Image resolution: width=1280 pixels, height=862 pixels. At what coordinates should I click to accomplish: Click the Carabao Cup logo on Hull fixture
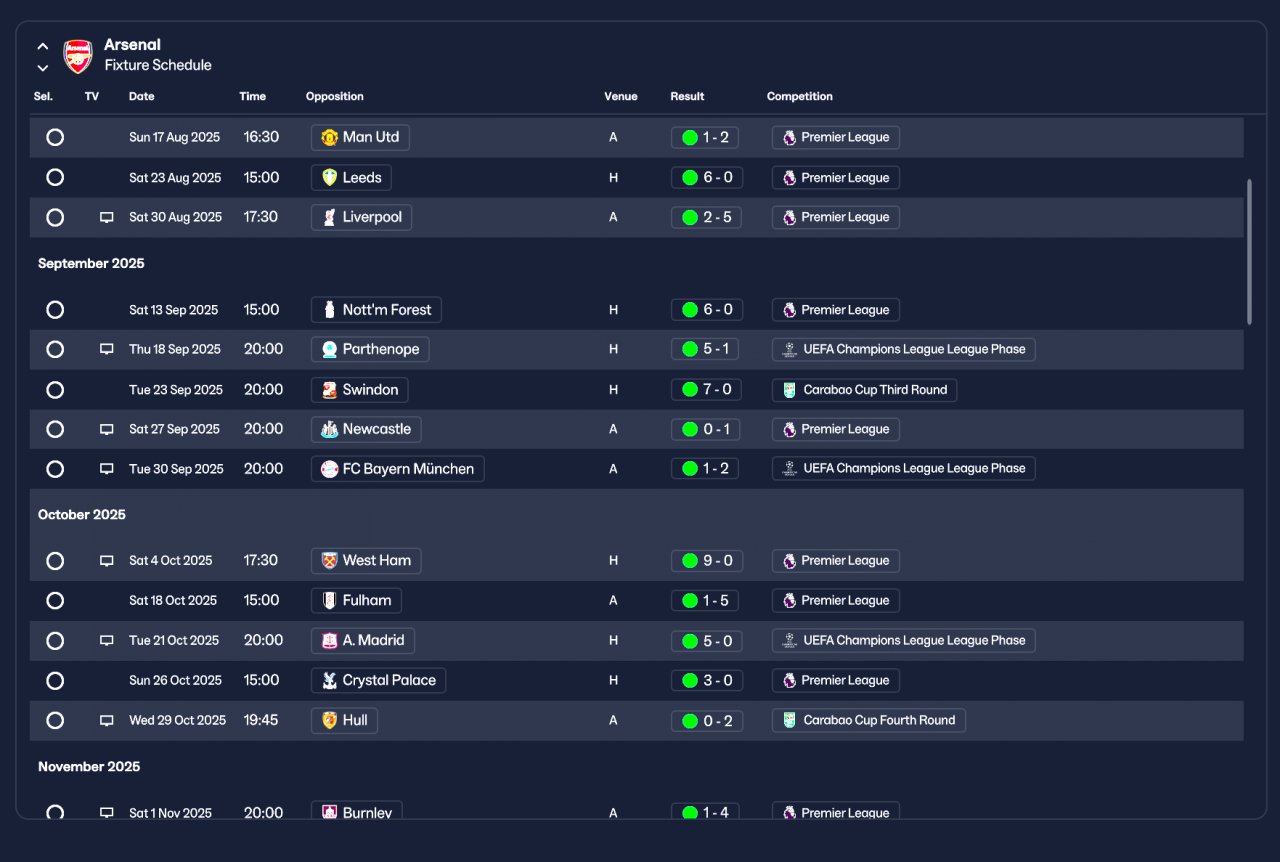(790, 721)
